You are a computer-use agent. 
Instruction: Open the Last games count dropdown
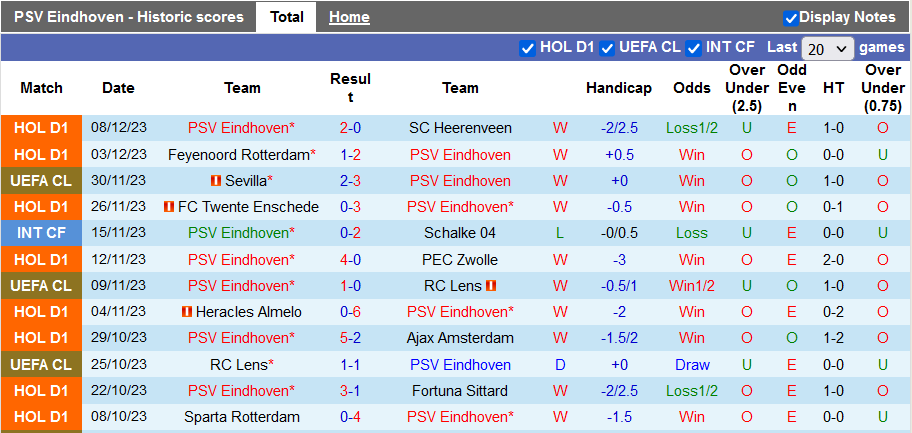(x=827, y=48)
